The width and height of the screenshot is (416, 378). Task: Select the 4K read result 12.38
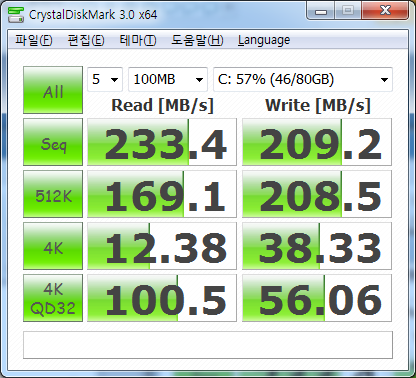click(162, 246)
